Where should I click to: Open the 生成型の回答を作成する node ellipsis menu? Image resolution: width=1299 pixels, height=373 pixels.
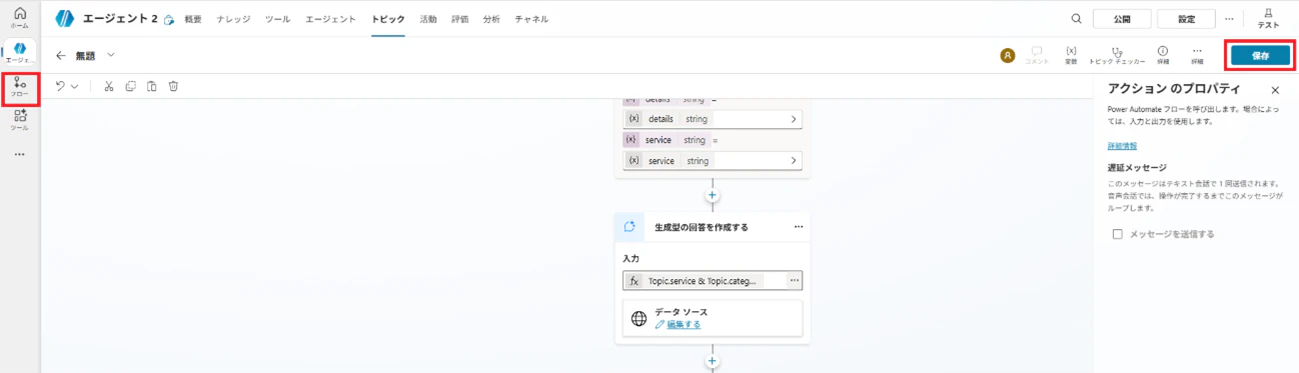(798, 227)
